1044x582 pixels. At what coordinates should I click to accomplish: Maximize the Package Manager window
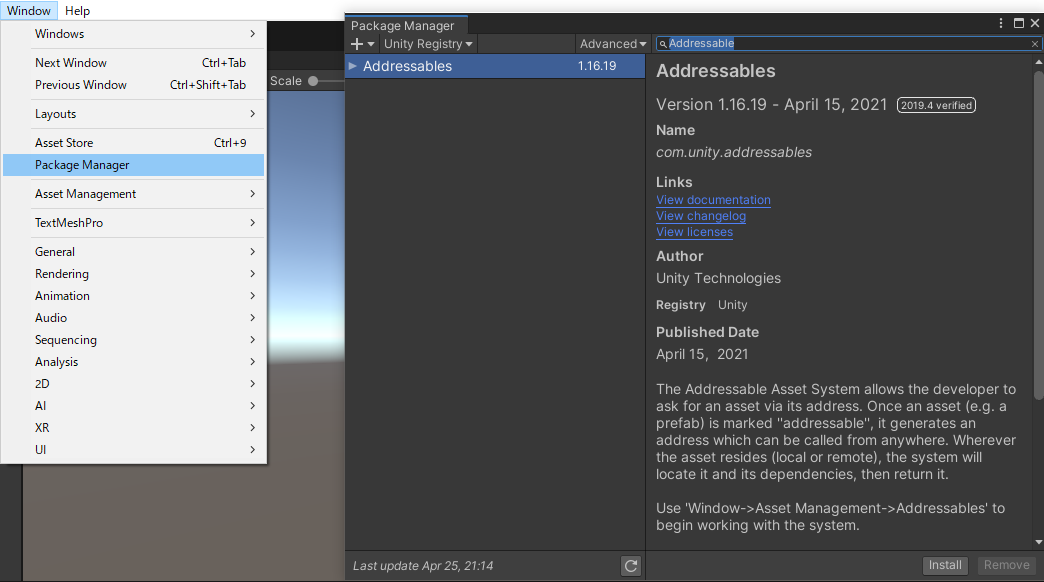coord(1019,22)
